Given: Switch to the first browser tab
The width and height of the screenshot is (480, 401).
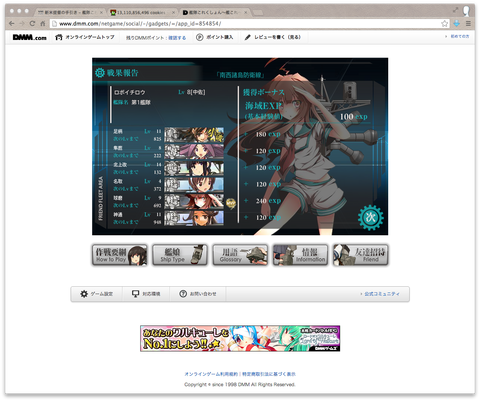Looking at the screenshot, I should [70, 12].
